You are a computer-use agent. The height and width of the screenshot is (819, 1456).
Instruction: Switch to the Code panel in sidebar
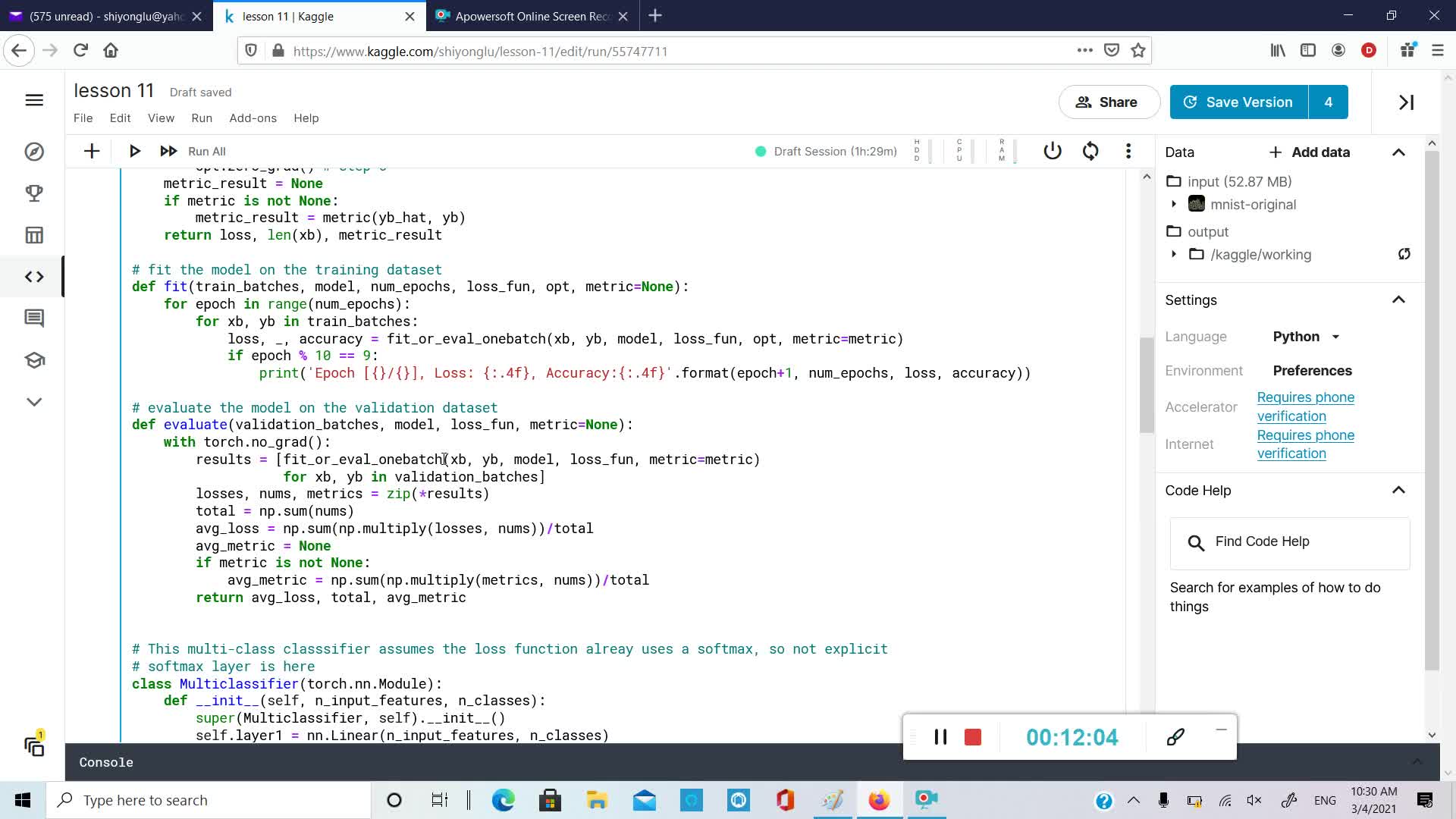(34, 276)
